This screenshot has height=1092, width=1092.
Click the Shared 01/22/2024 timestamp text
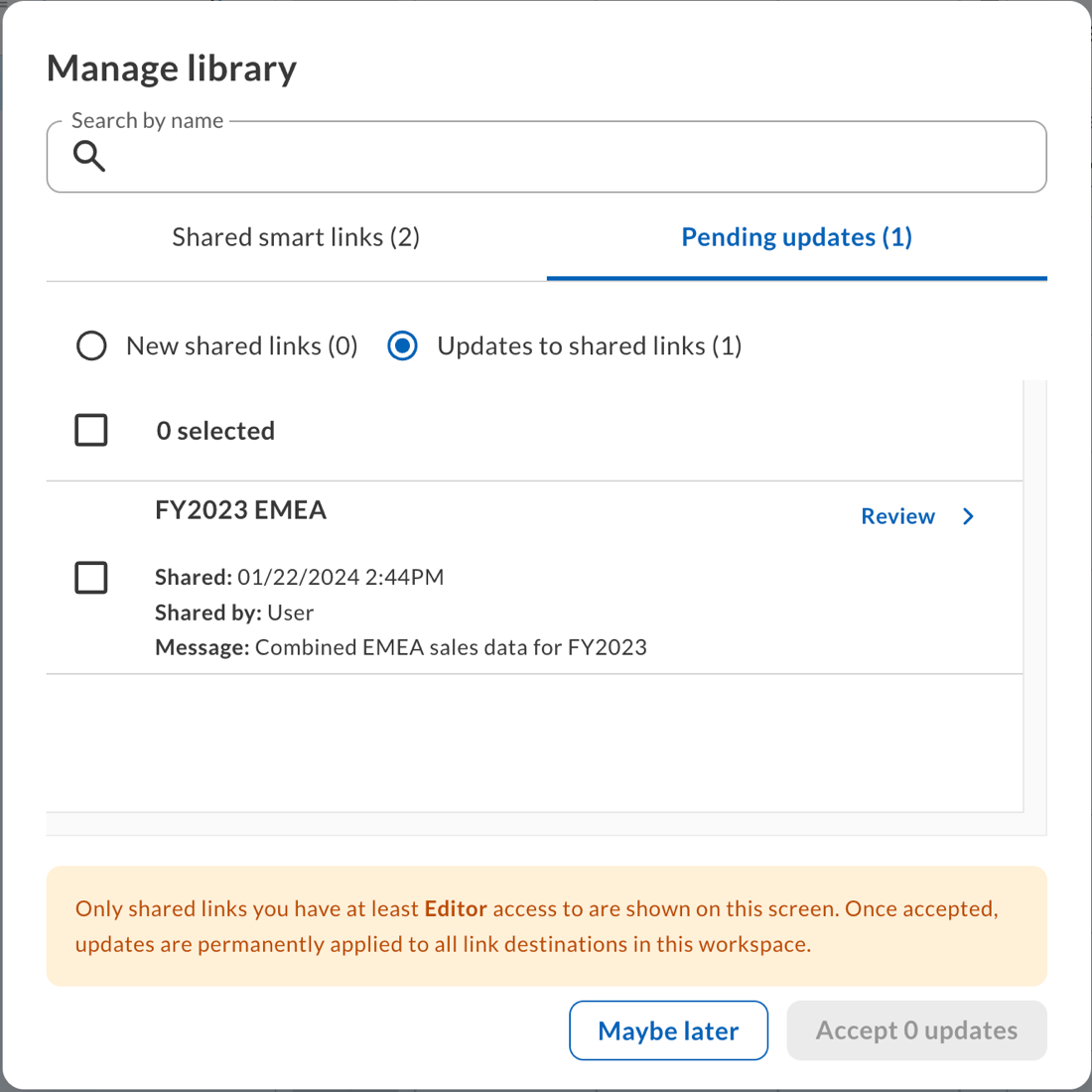tap(299, 577)
